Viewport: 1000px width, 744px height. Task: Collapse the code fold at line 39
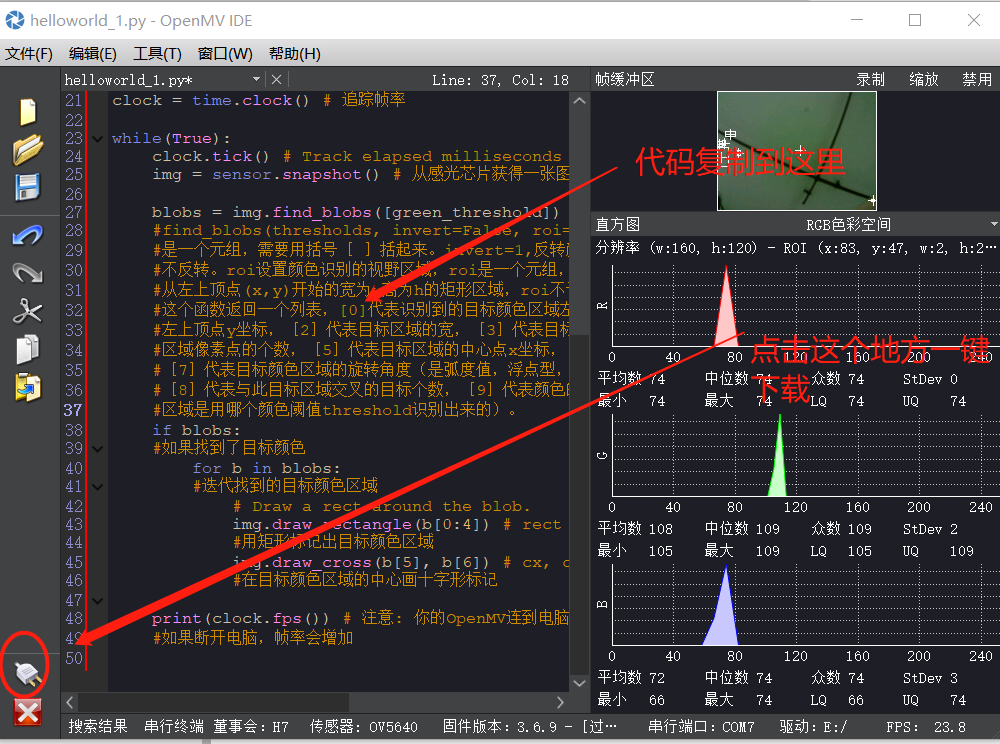(96, 448)
